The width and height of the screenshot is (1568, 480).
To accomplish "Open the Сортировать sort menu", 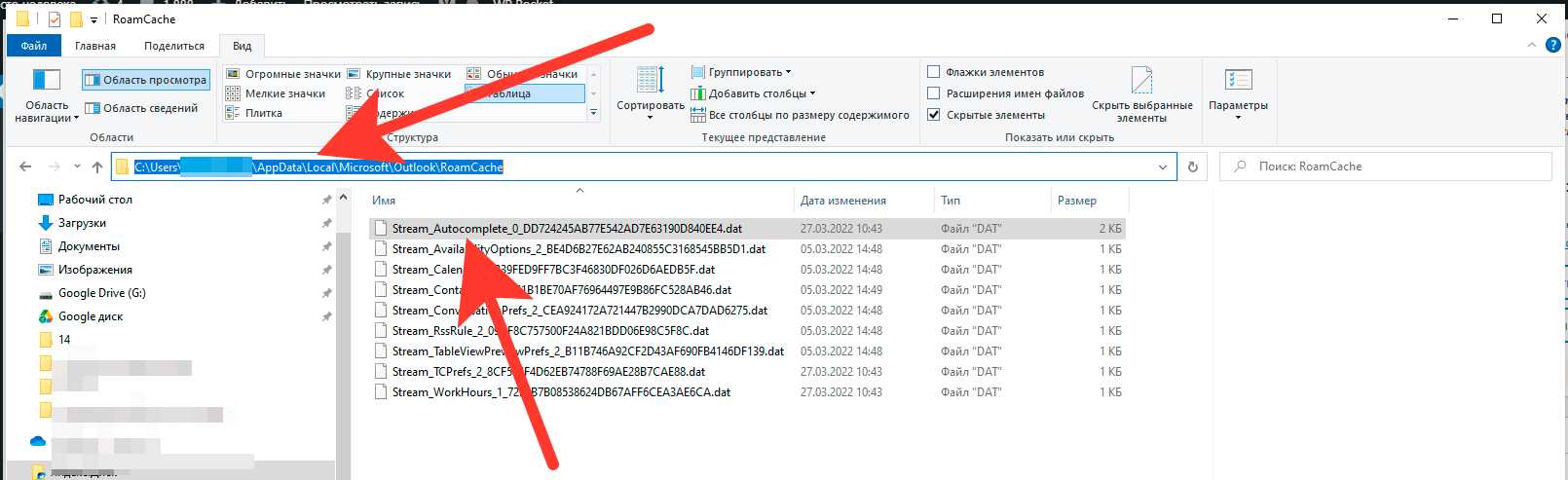I will coord(650,93).
